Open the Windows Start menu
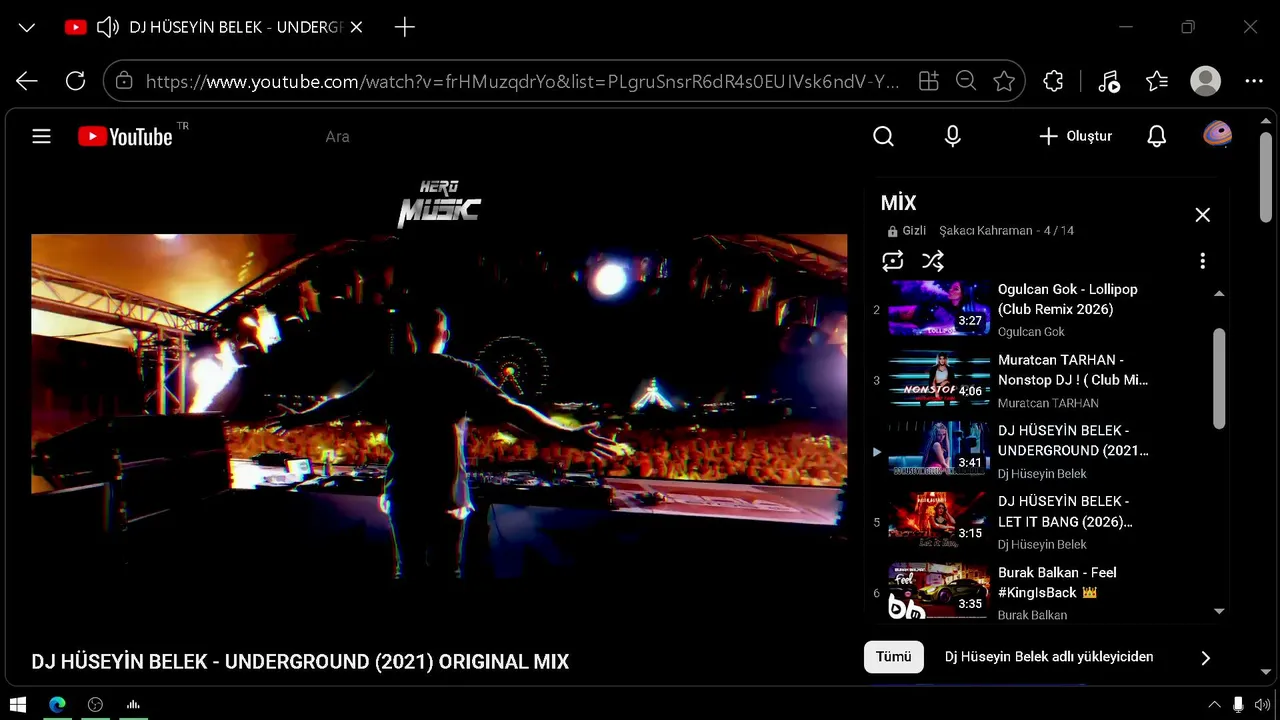Image resolution: width=1280 pixels, height=720 pixels. 18,705
